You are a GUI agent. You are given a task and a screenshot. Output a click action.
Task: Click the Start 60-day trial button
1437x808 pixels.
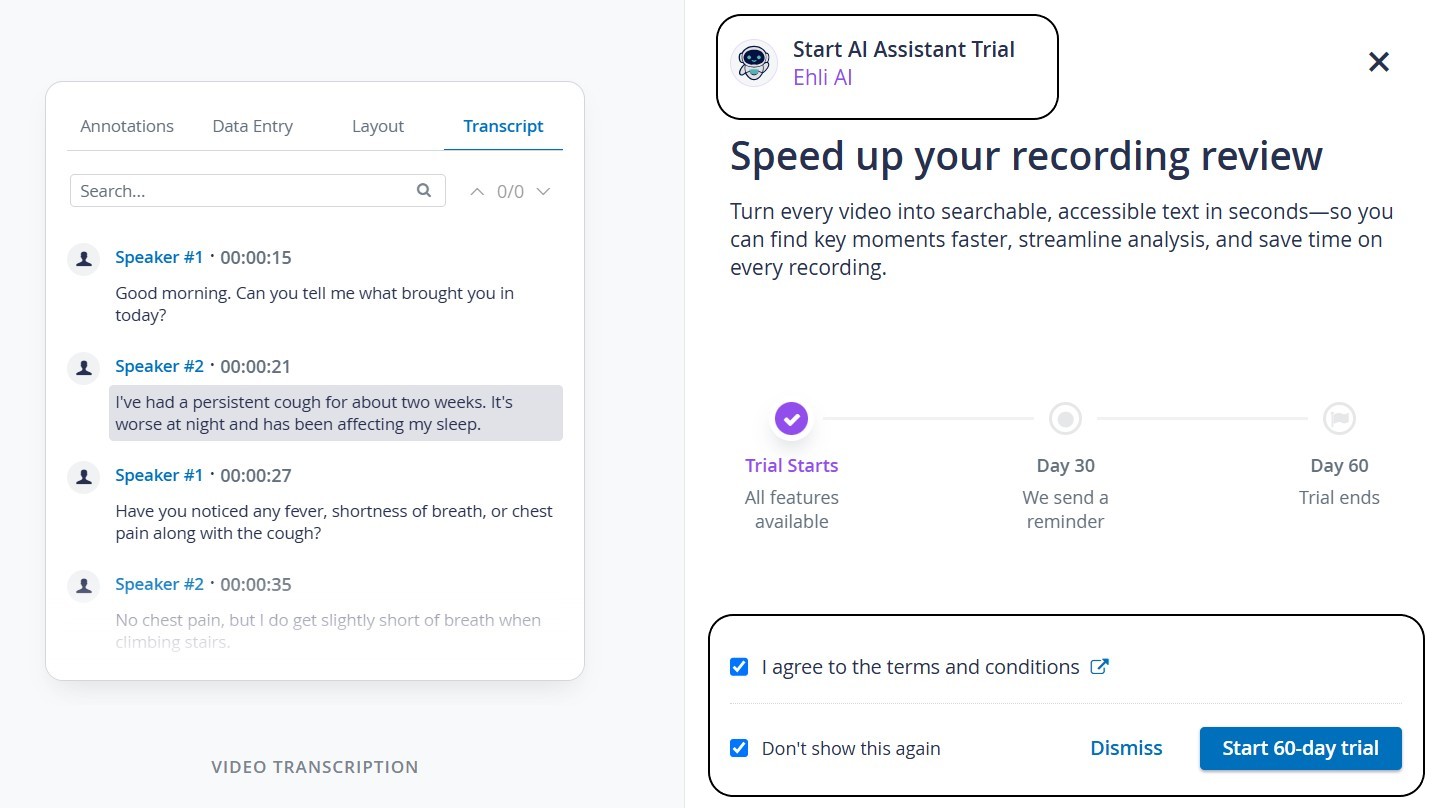[x=1301, y=748]
